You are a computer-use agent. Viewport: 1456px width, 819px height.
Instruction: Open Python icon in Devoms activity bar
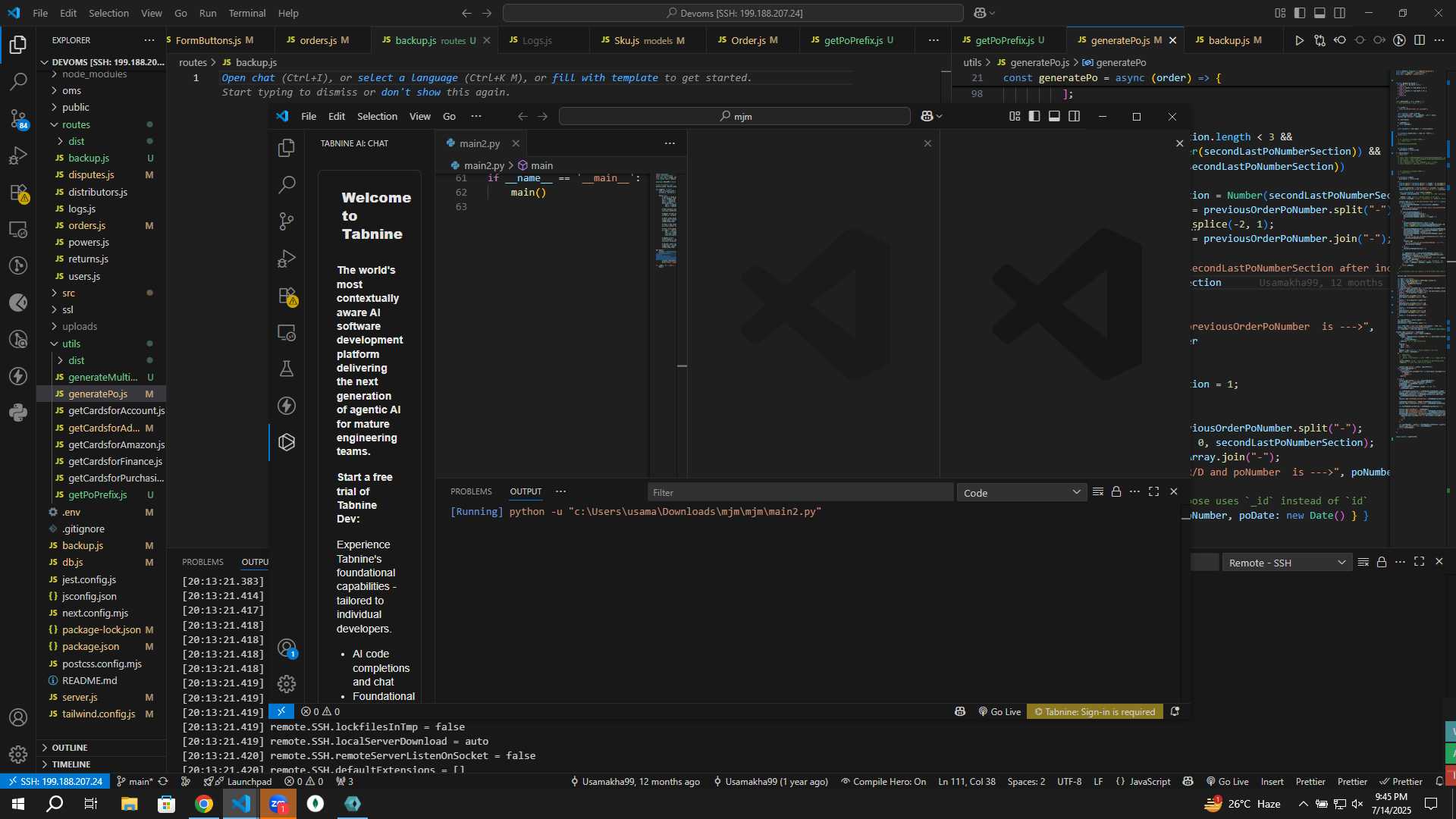[18, 413]
